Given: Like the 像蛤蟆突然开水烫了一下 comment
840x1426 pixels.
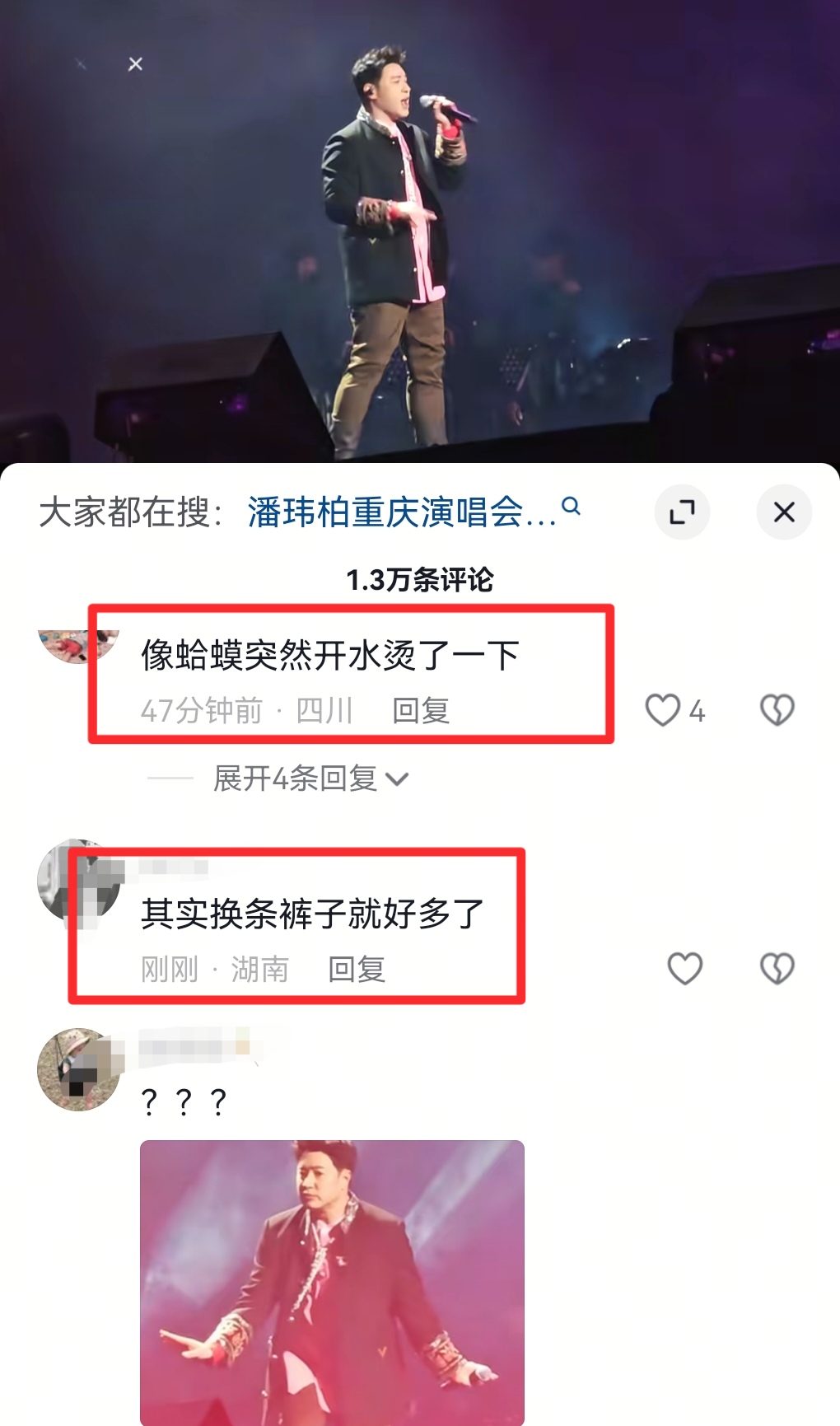Looking at the screenshot, I should click(x=663, y=710).
